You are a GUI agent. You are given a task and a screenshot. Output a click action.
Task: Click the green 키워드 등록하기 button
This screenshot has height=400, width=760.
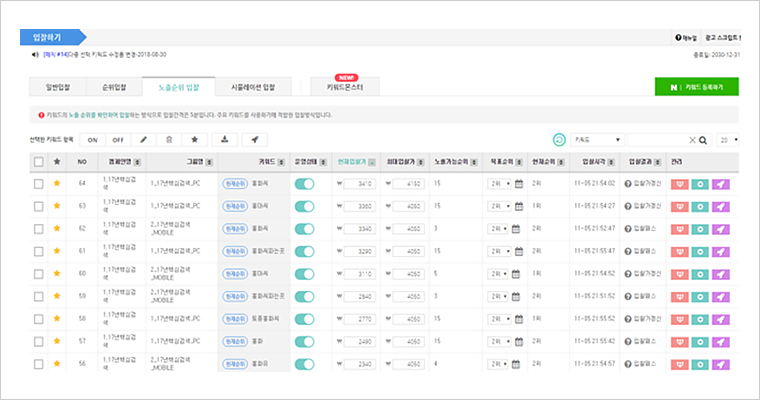[x=697, y=87]
